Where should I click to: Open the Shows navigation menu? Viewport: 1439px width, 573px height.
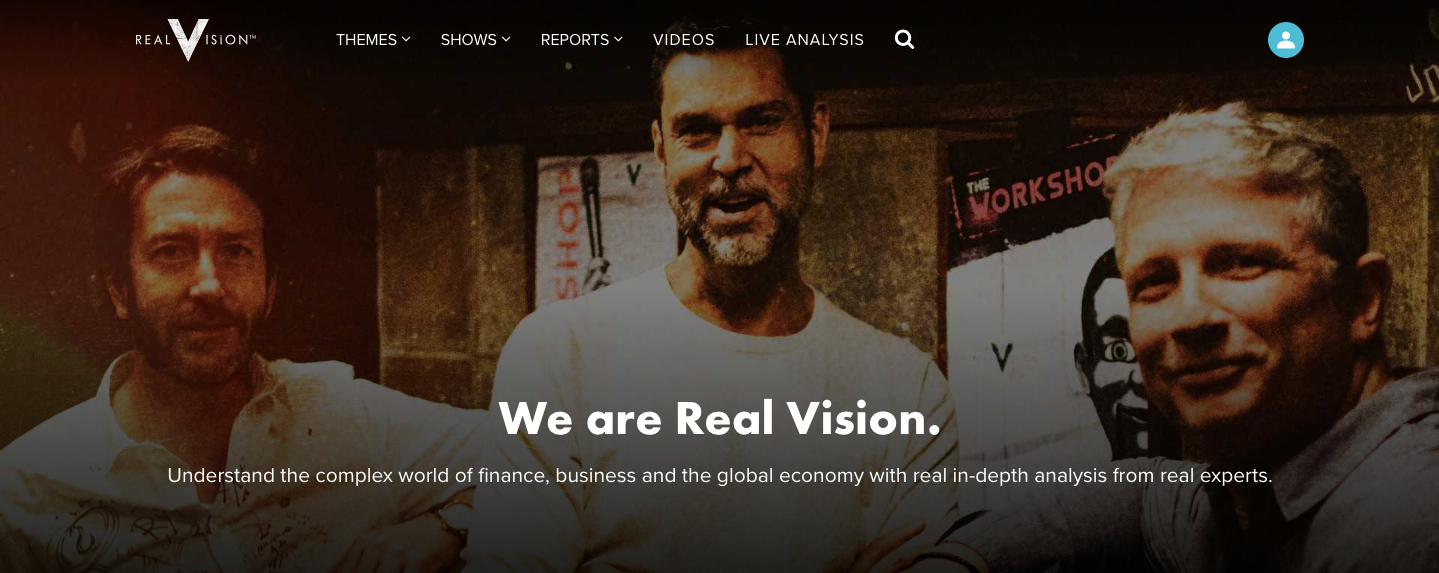(x=475, y=40)
